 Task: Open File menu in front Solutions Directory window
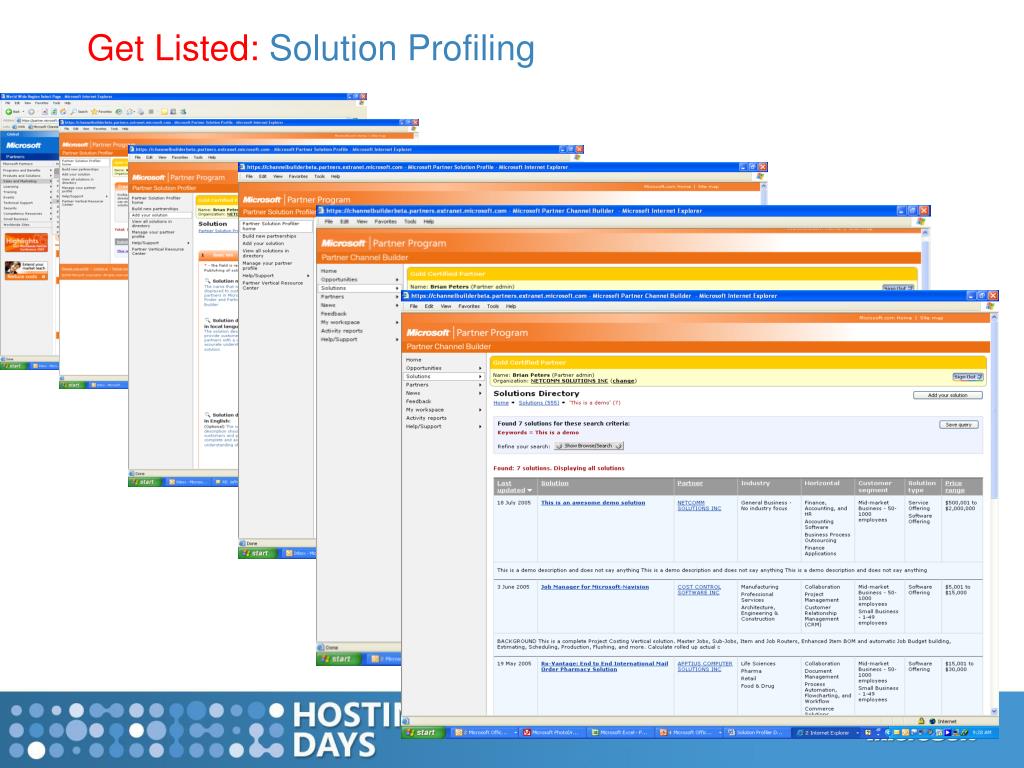pos(413,306)
